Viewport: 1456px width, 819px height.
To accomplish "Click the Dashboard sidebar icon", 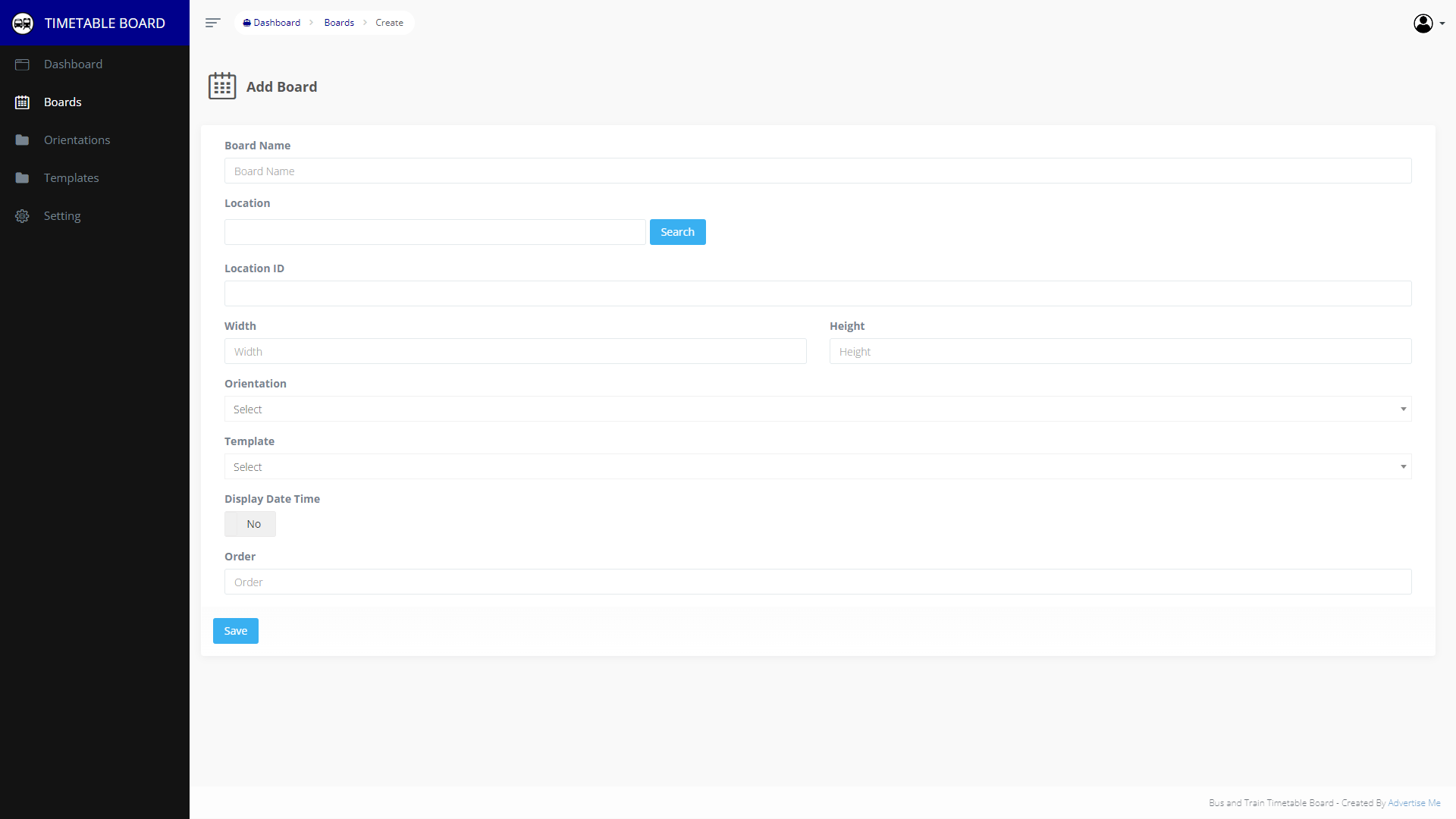I will 22,64.
